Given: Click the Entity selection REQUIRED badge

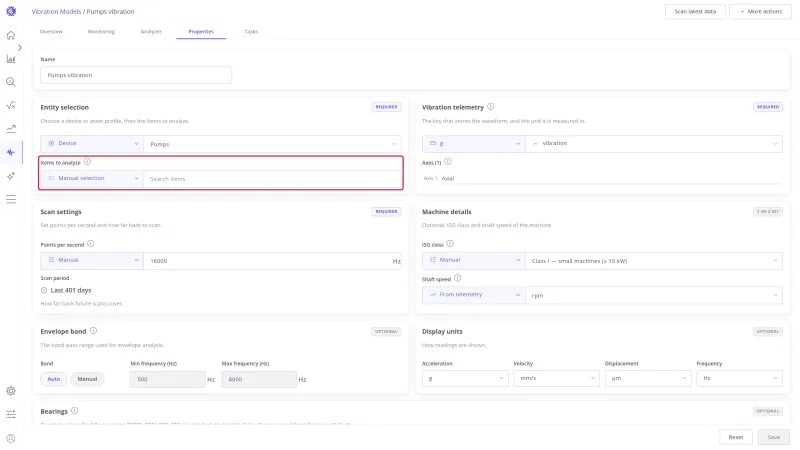Looking at the screenshot, I should pyautogui.click(x=386, y=107).
